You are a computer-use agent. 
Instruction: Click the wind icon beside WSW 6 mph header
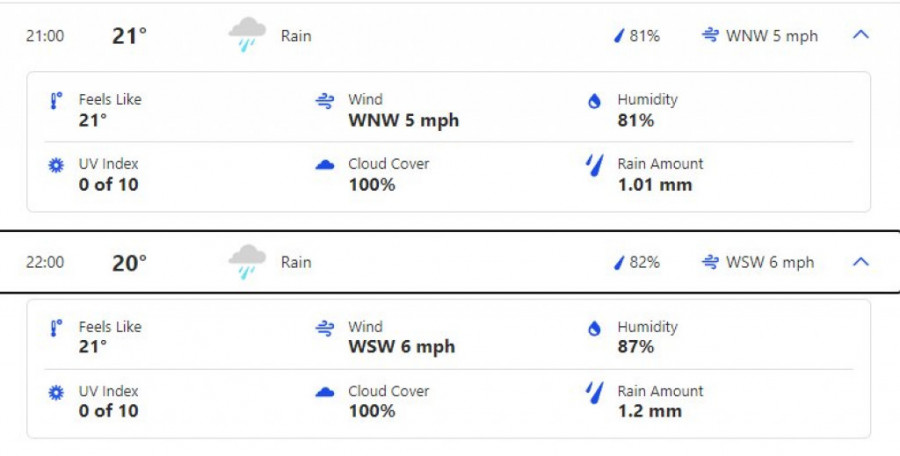click(711, 262)
